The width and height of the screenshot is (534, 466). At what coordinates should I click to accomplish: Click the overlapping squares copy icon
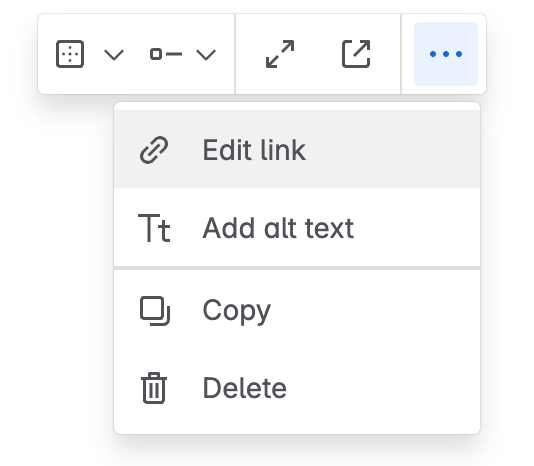[155, 311]
